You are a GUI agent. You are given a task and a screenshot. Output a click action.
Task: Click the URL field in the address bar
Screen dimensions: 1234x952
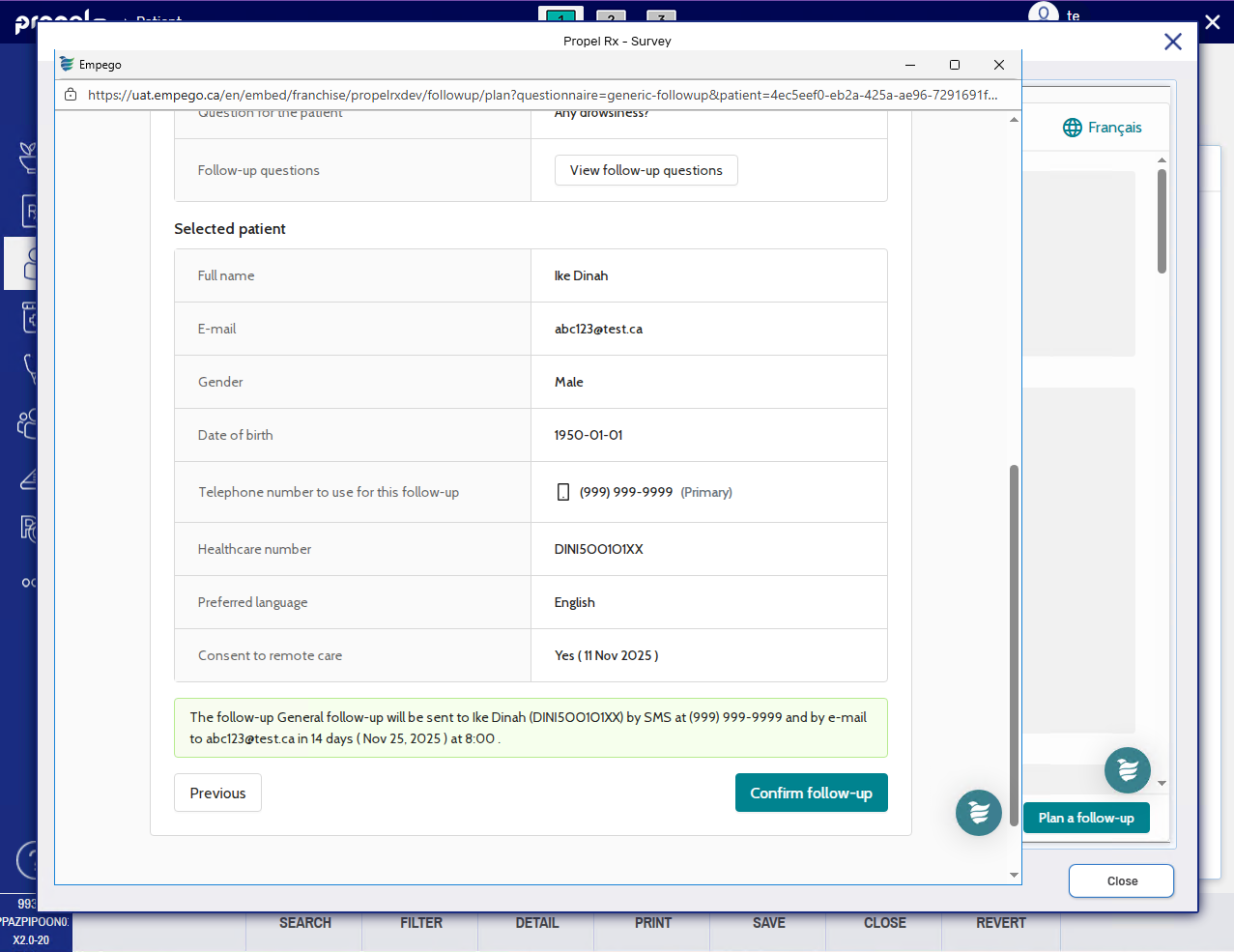click(541, 95)
